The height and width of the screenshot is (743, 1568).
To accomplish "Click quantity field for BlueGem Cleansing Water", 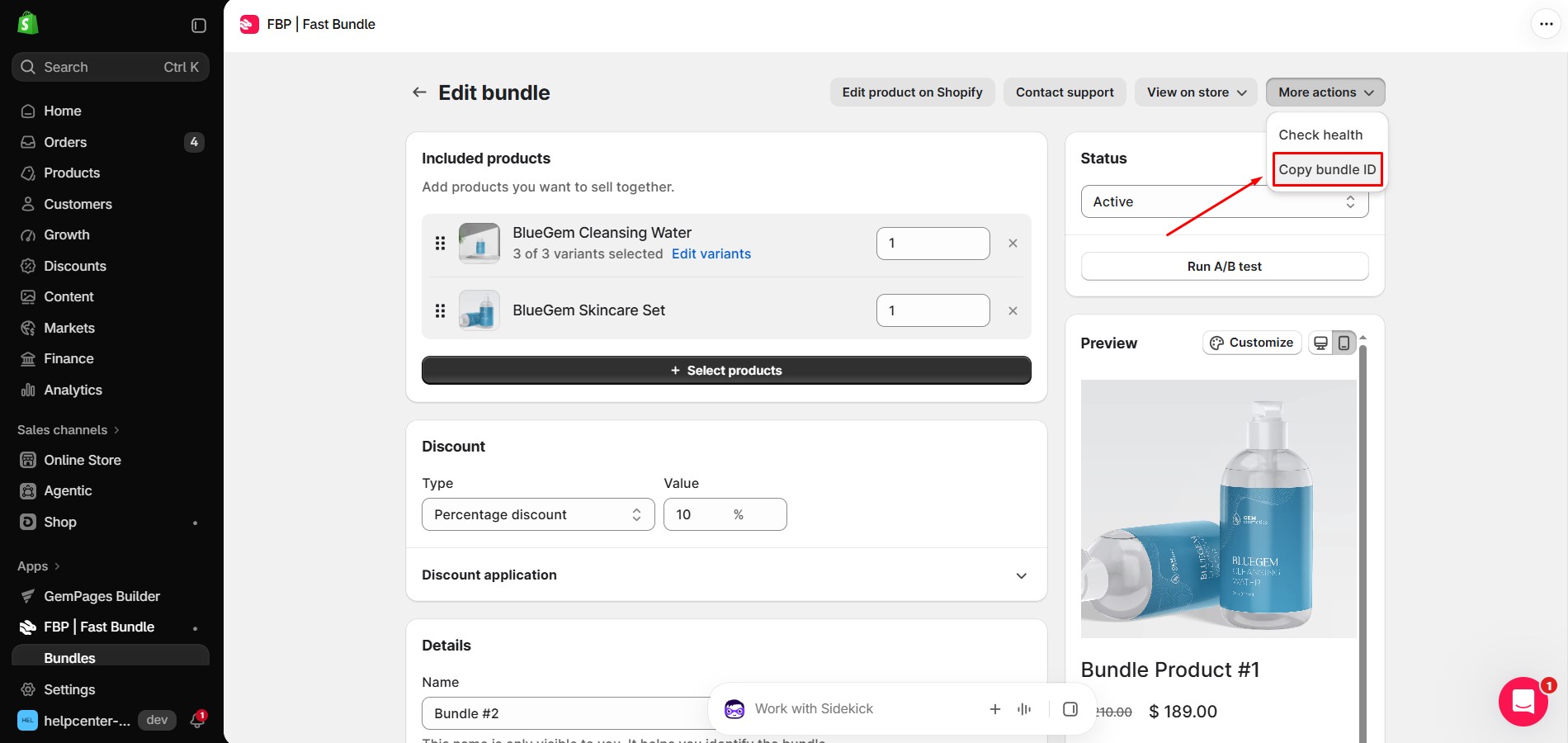I will click(x=933, y=244).
